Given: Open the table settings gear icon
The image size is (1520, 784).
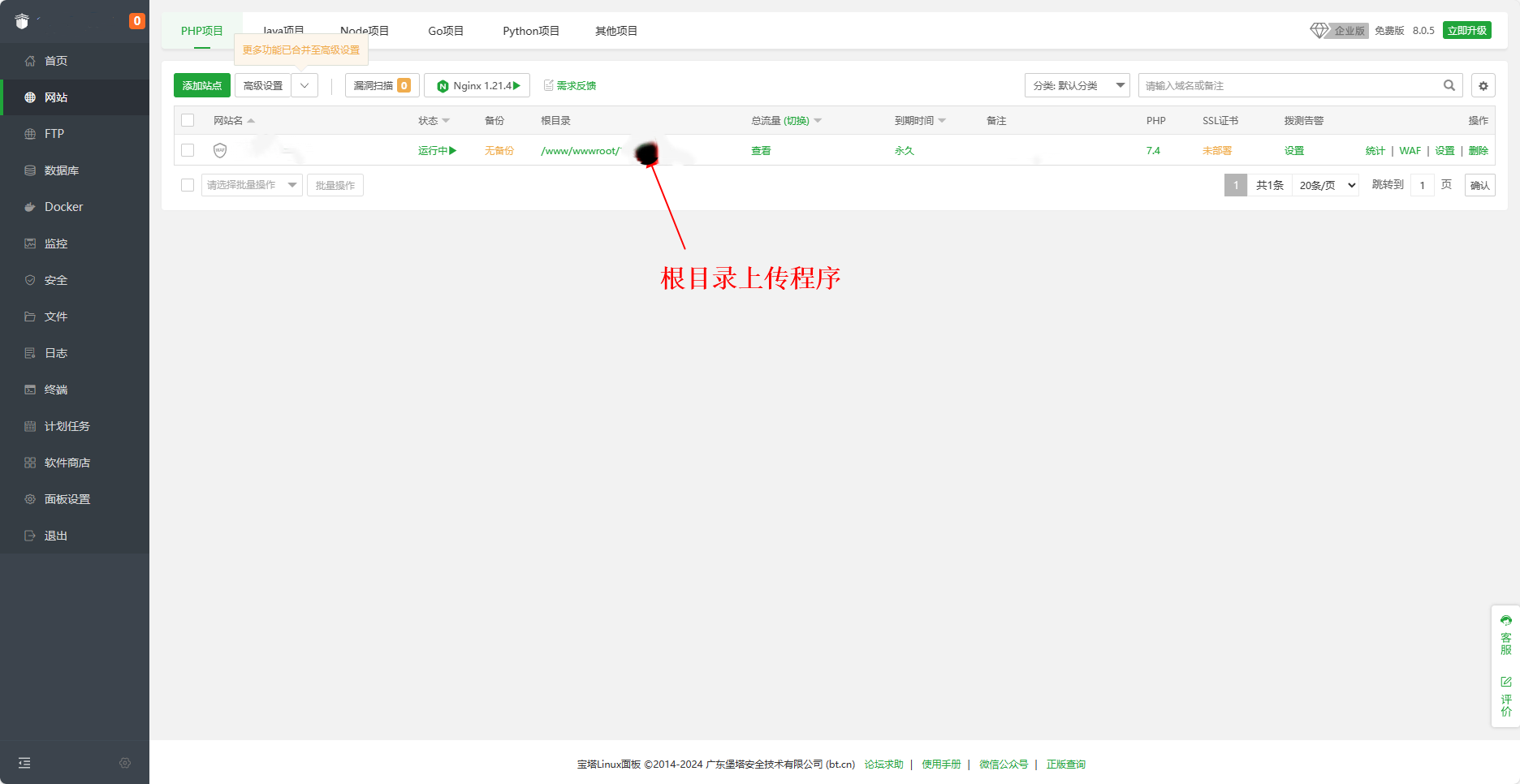Looking at the screenshot, I should coord(1483,85).
